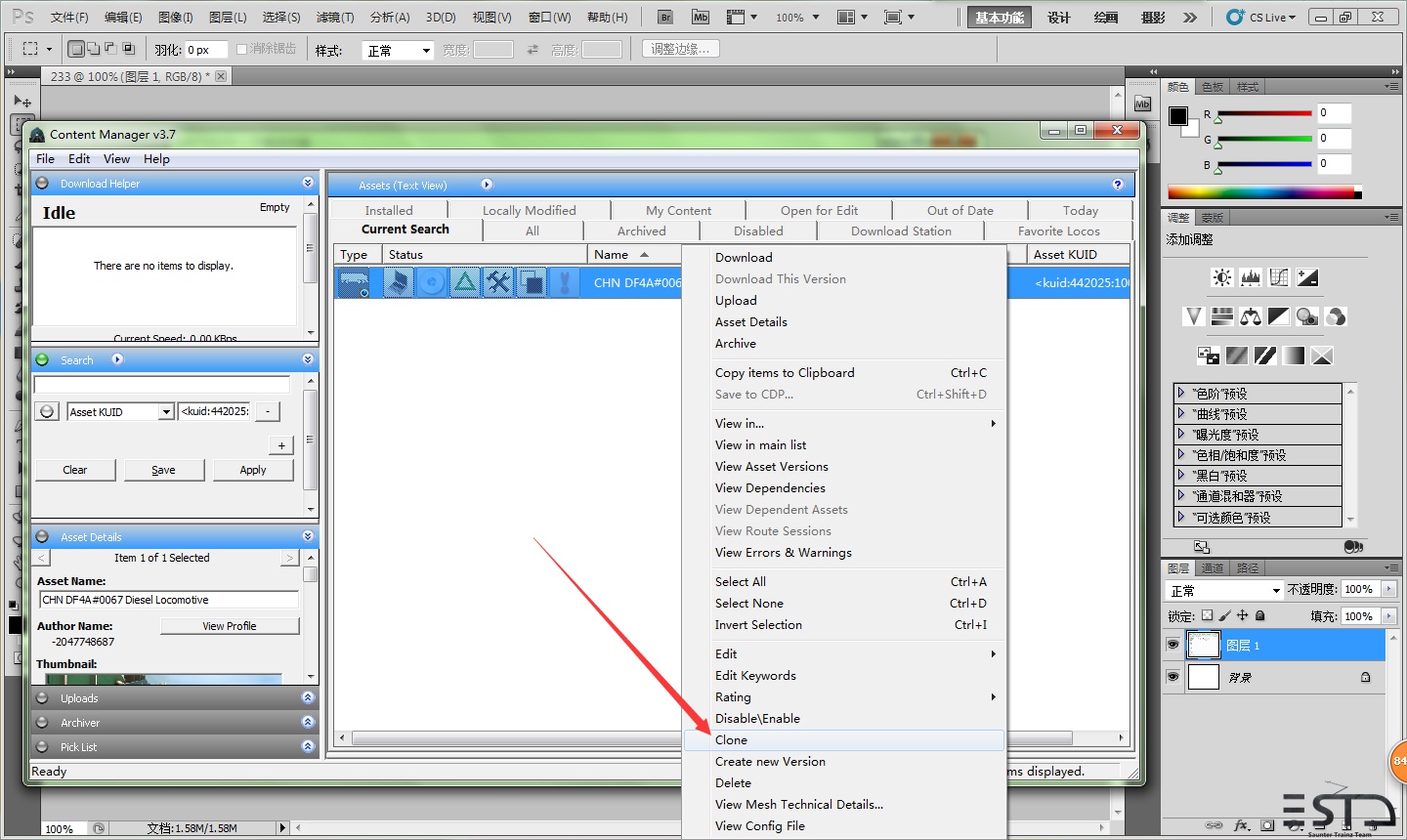Click the foreground color swatch
1407x840 pixels.
1178,116
